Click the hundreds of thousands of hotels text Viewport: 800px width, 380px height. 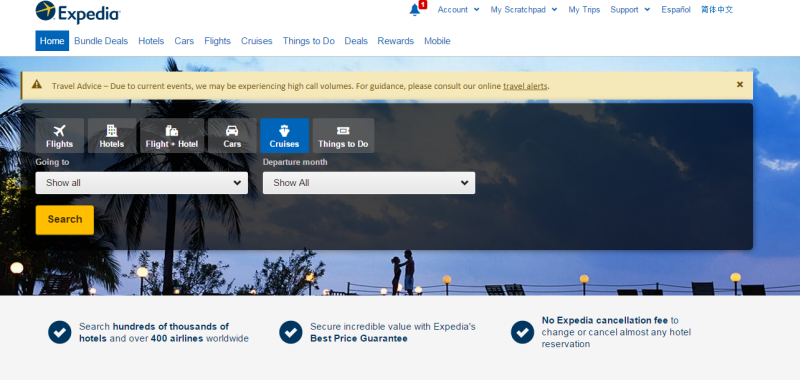click(x=154, y=332)
